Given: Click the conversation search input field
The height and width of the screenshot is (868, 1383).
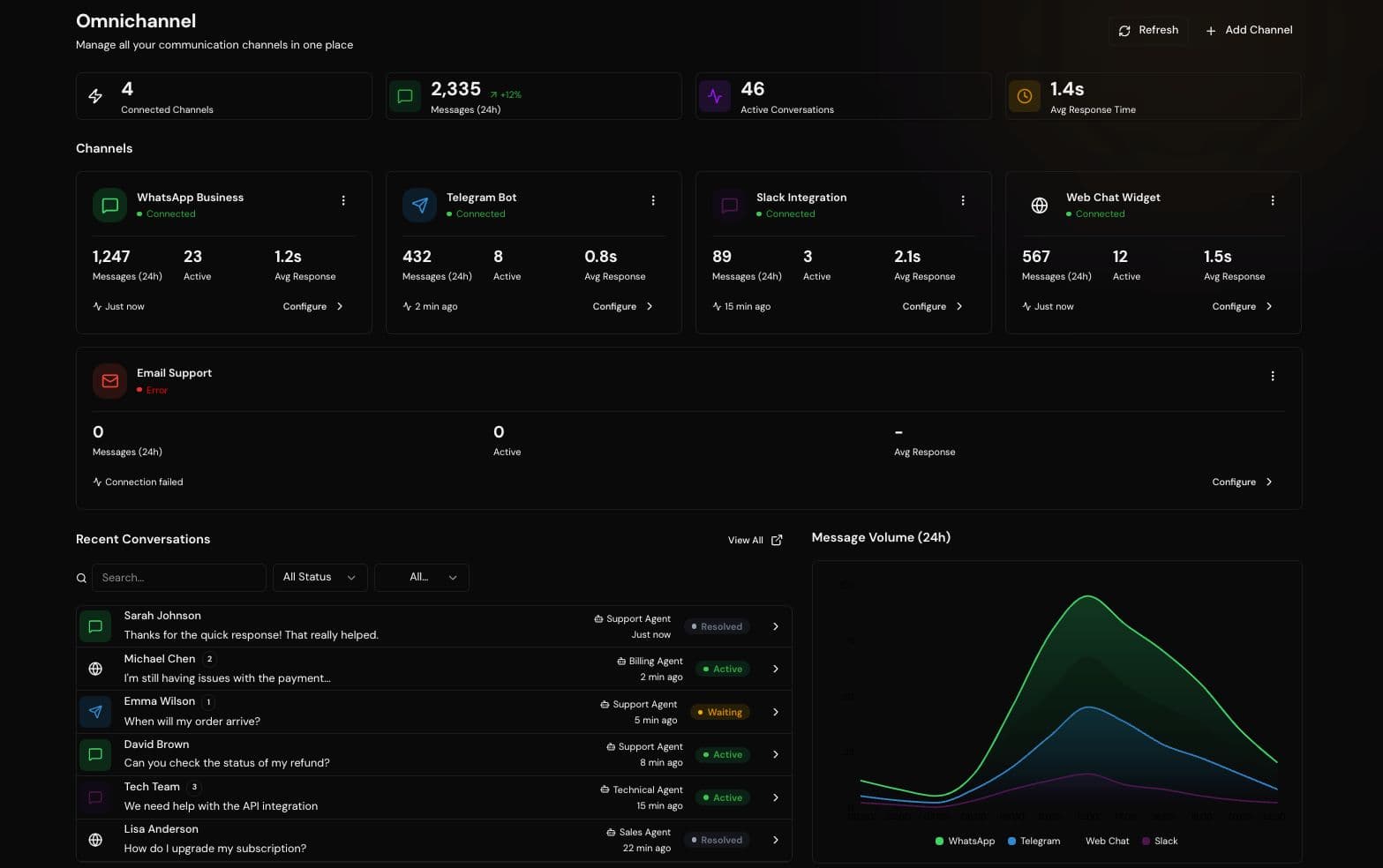Looking at the screenshot, I should click(x=179, y=577).
